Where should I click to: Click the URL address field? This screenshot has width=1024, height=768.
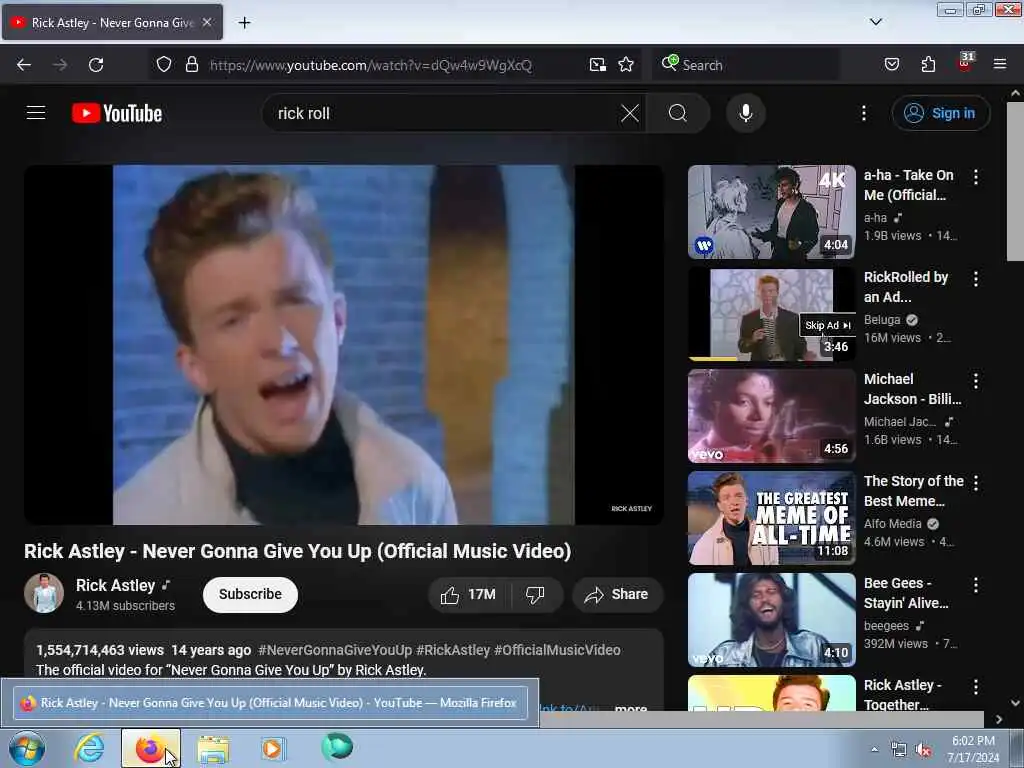370,65
